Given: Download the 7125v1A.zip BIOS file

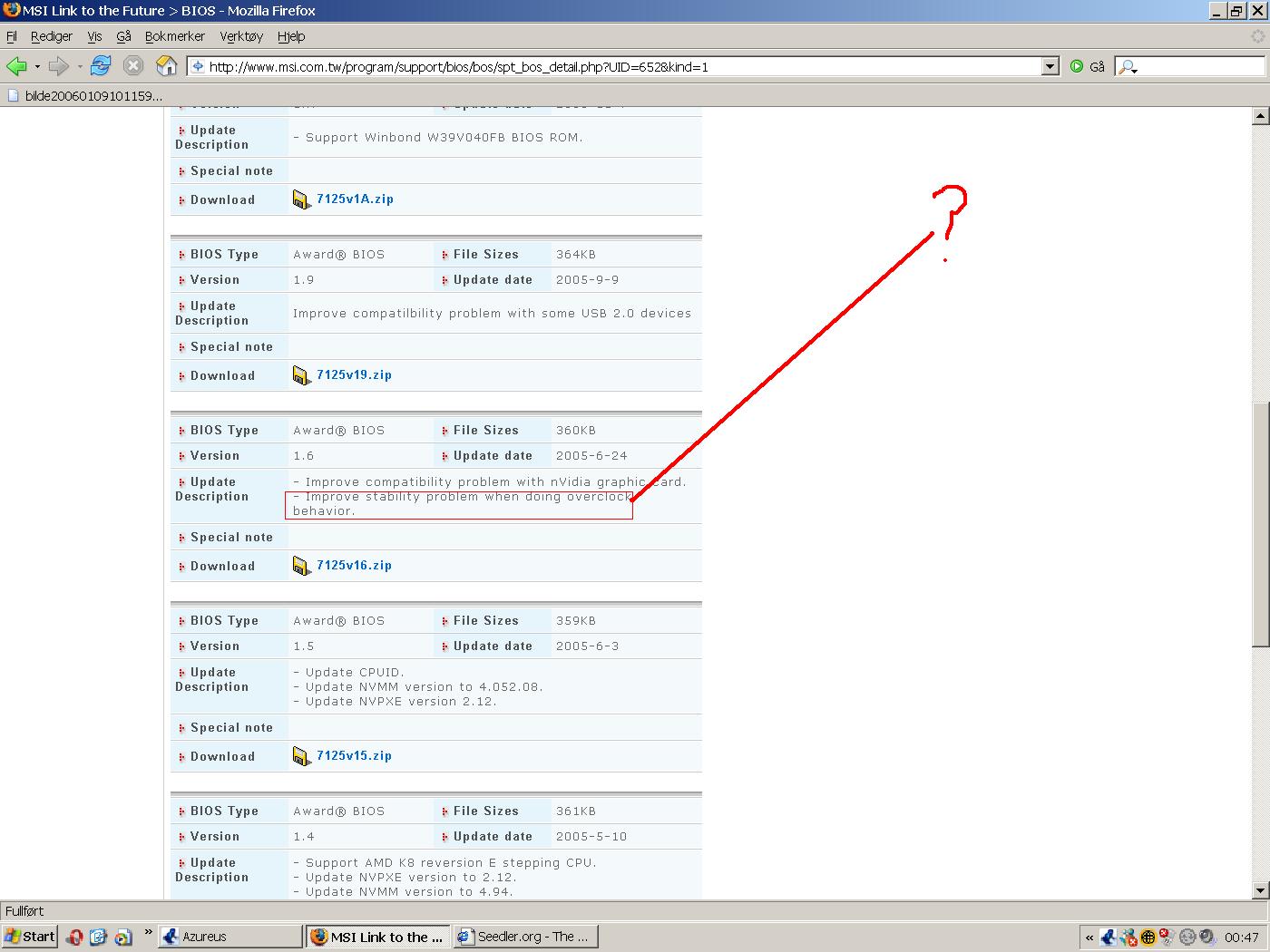Looking at the screenshot, I should [355, 199].
